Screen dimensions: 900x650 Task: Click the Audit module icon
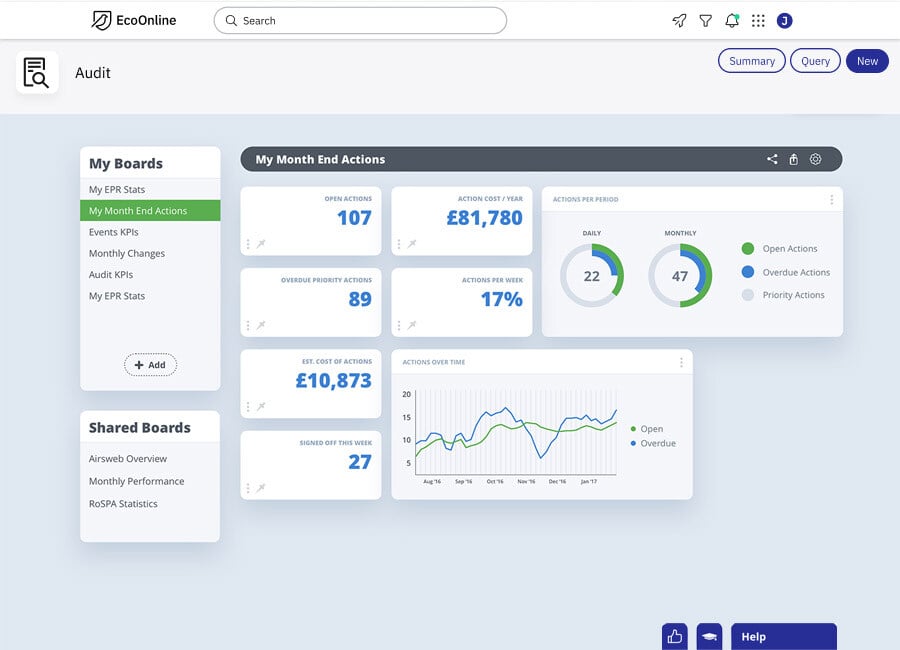[37, 72]
